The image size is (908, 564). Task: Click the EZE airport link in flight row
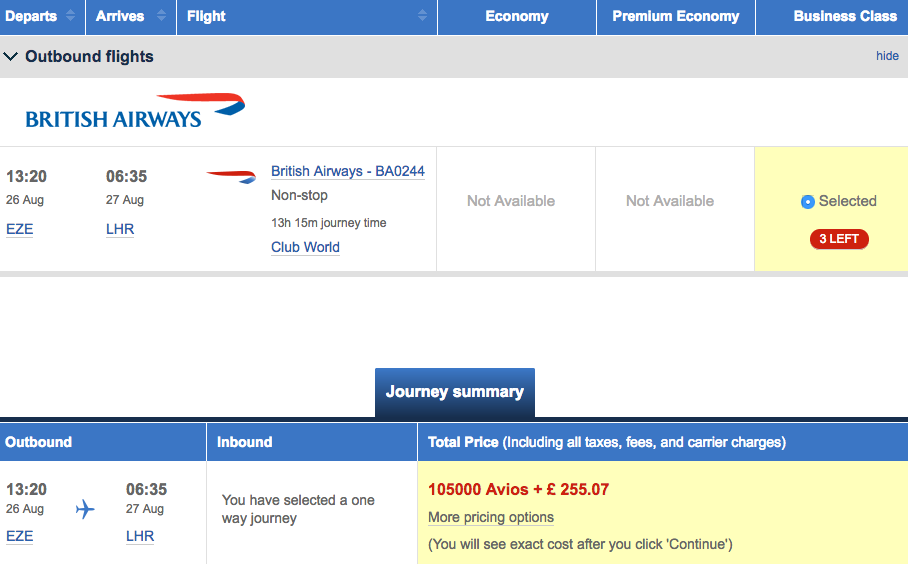(20, 229)
